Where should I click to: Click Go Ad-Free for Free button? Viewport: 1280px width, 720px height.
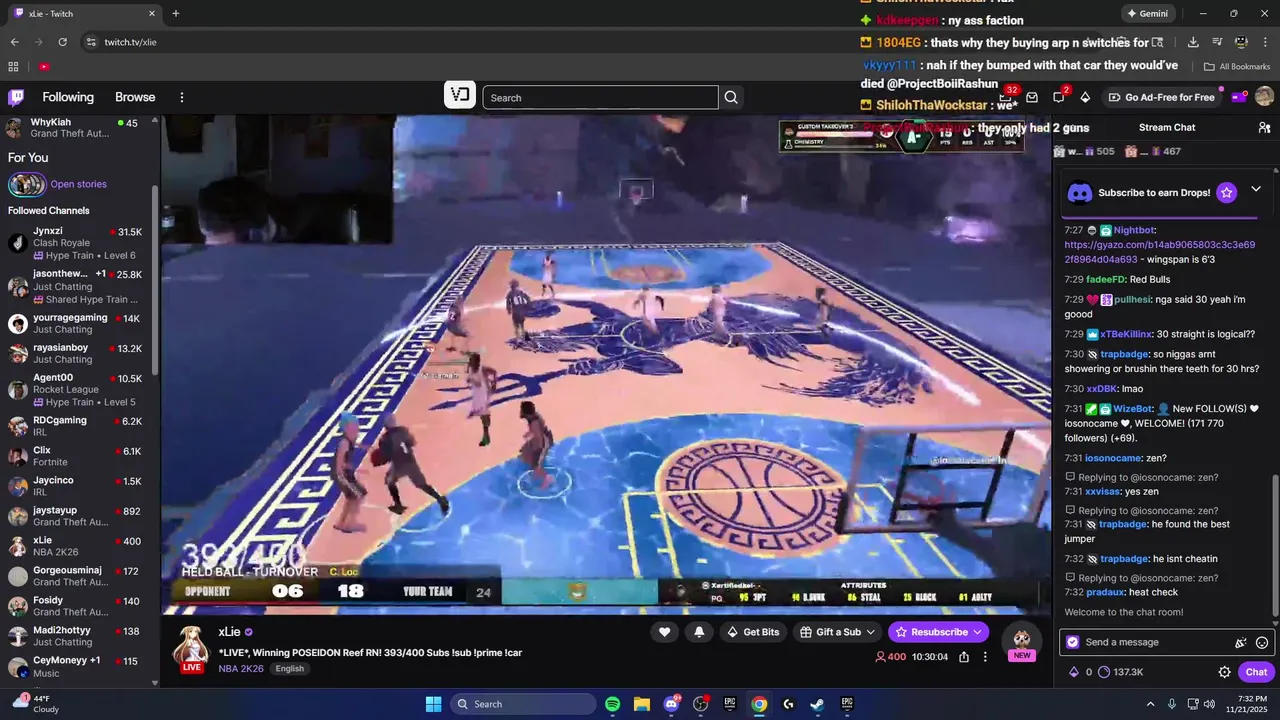click(1161, 97)
